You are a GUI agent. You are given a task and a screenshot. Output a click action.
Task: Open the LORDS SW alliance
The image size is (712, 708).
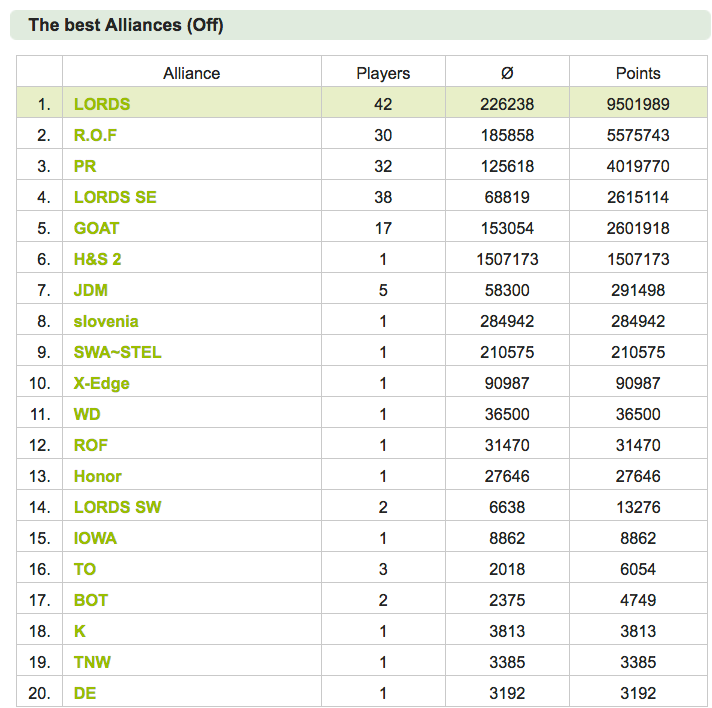point(117,507)
